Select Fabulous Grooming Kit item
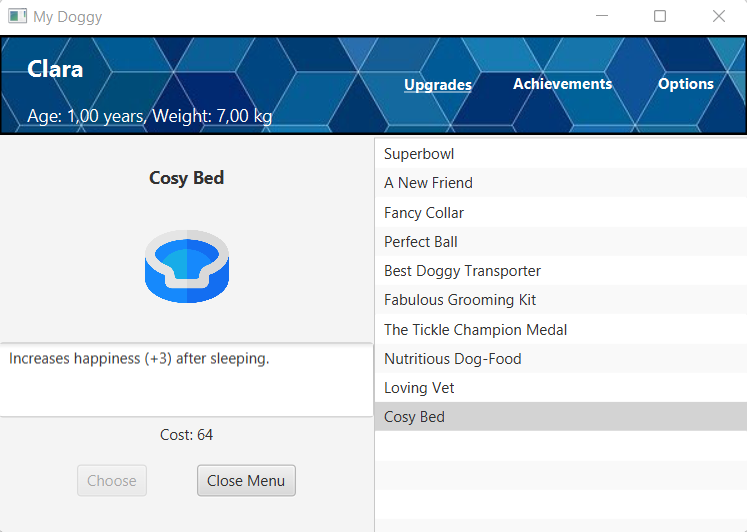 pyautogui.click(x=460, y=300)
